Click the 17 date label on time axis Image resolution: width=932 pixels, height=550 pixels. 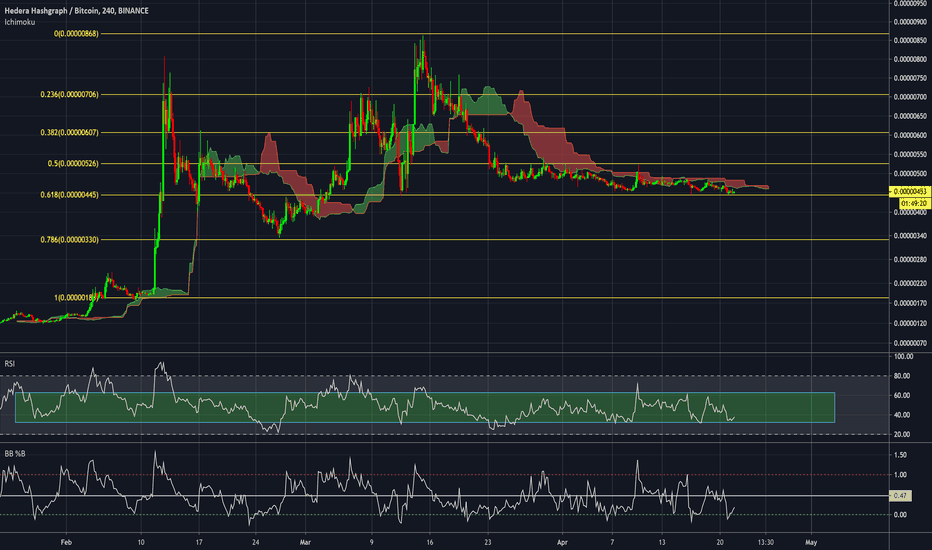coord(199,542)
